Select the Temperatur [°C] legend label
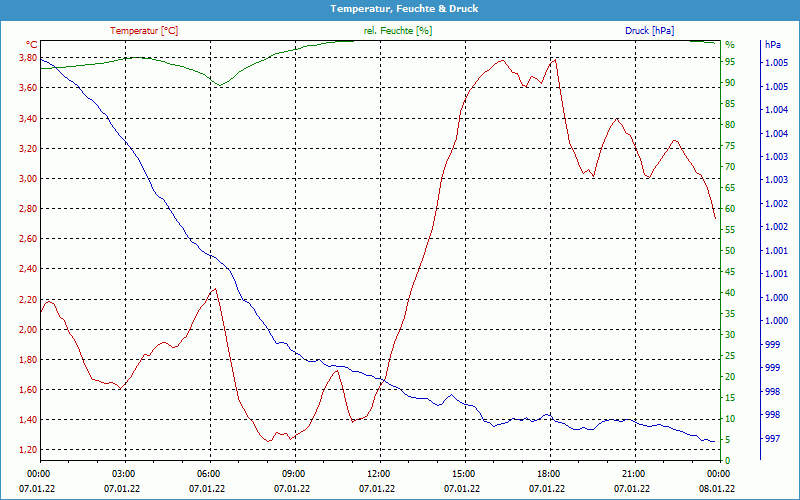 [144, 31]
